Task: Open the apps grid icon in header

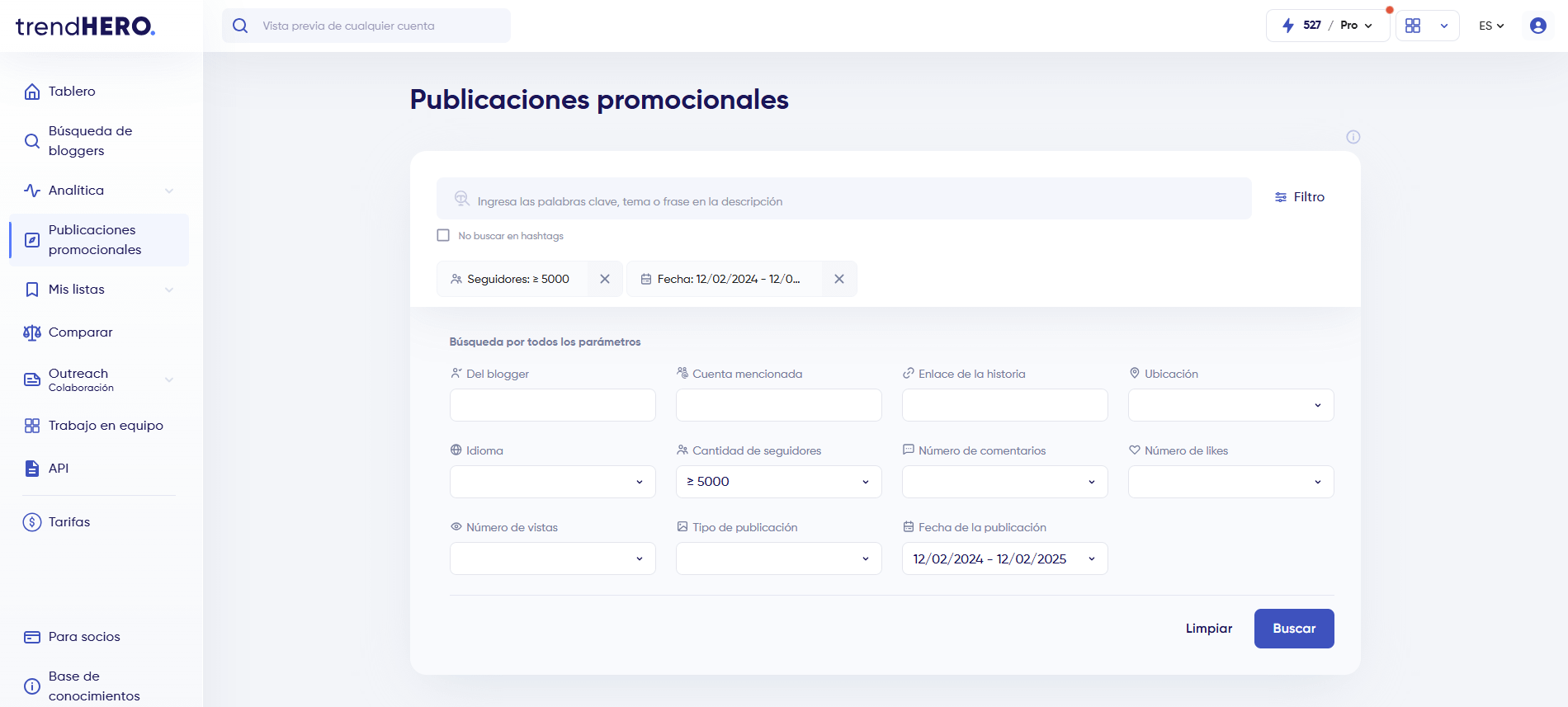Action: pyautogui.click(x=1413, y=26)
